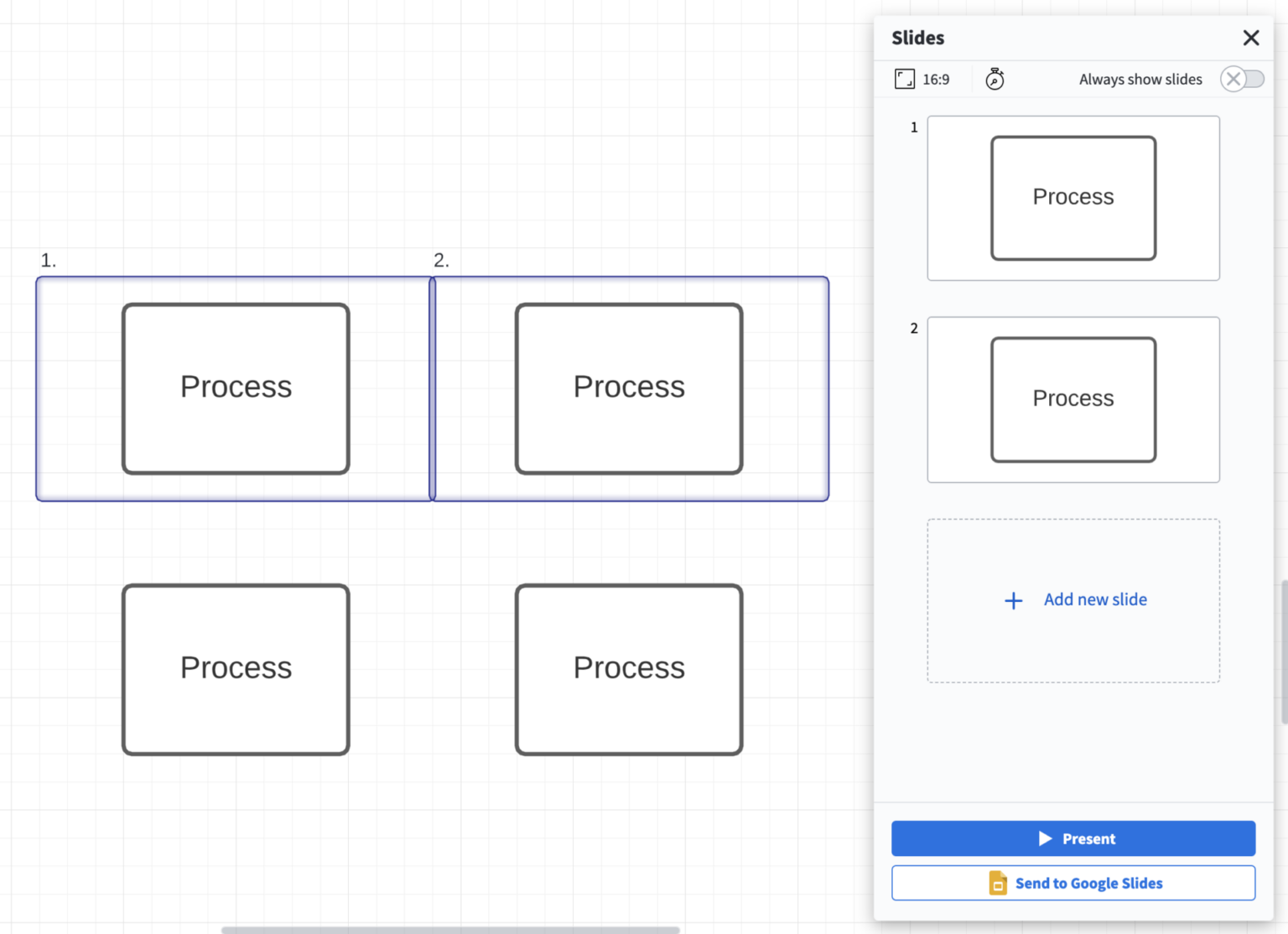Click the plus icon in Add new slide
1288x934 pixels.
1013,600
